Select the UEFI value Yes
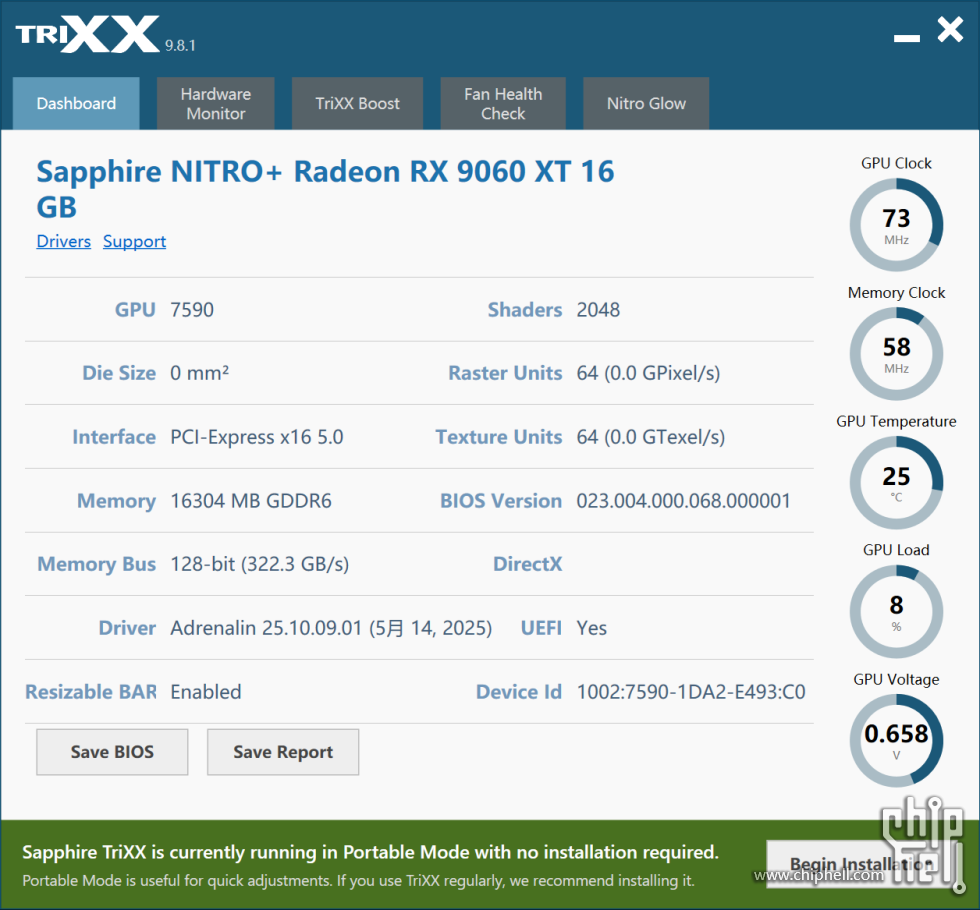This screenshot has width=980, height=910. (591, 628)
